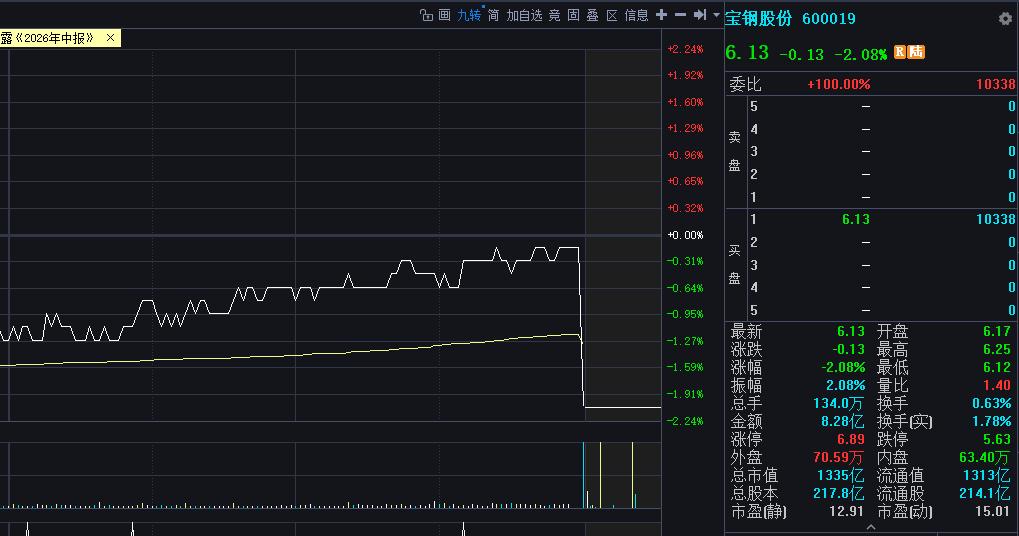This screenshot has height=536, width=1019.
Task: Select the 画 drawing tool
Action: coord(445,15)
